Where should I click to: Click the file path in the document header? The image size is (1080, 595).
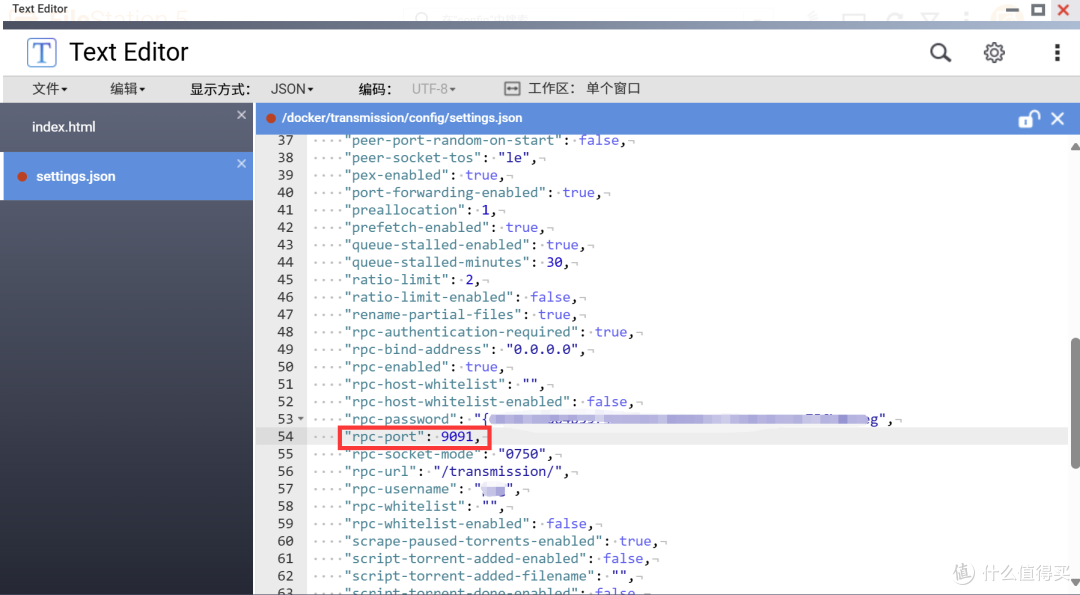(x=402, y=118)
